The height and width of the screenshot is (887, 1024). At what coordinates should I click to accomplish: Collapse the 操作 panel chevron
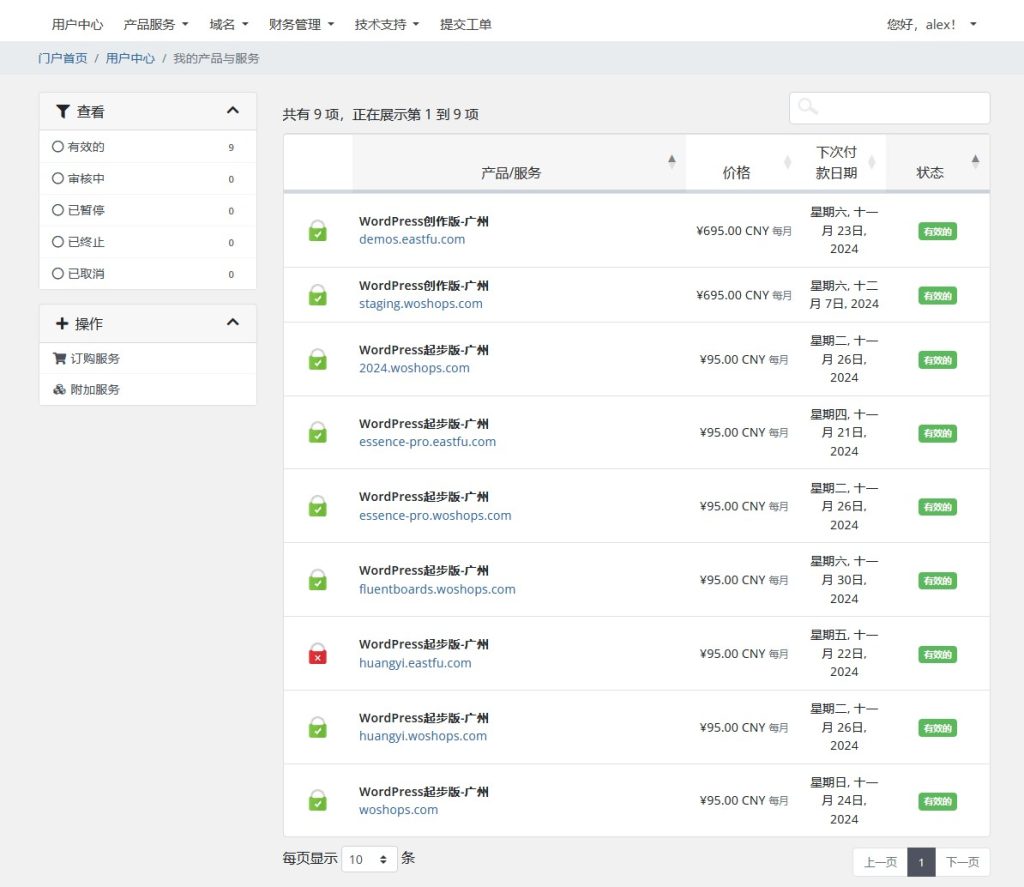coord(233,323)
